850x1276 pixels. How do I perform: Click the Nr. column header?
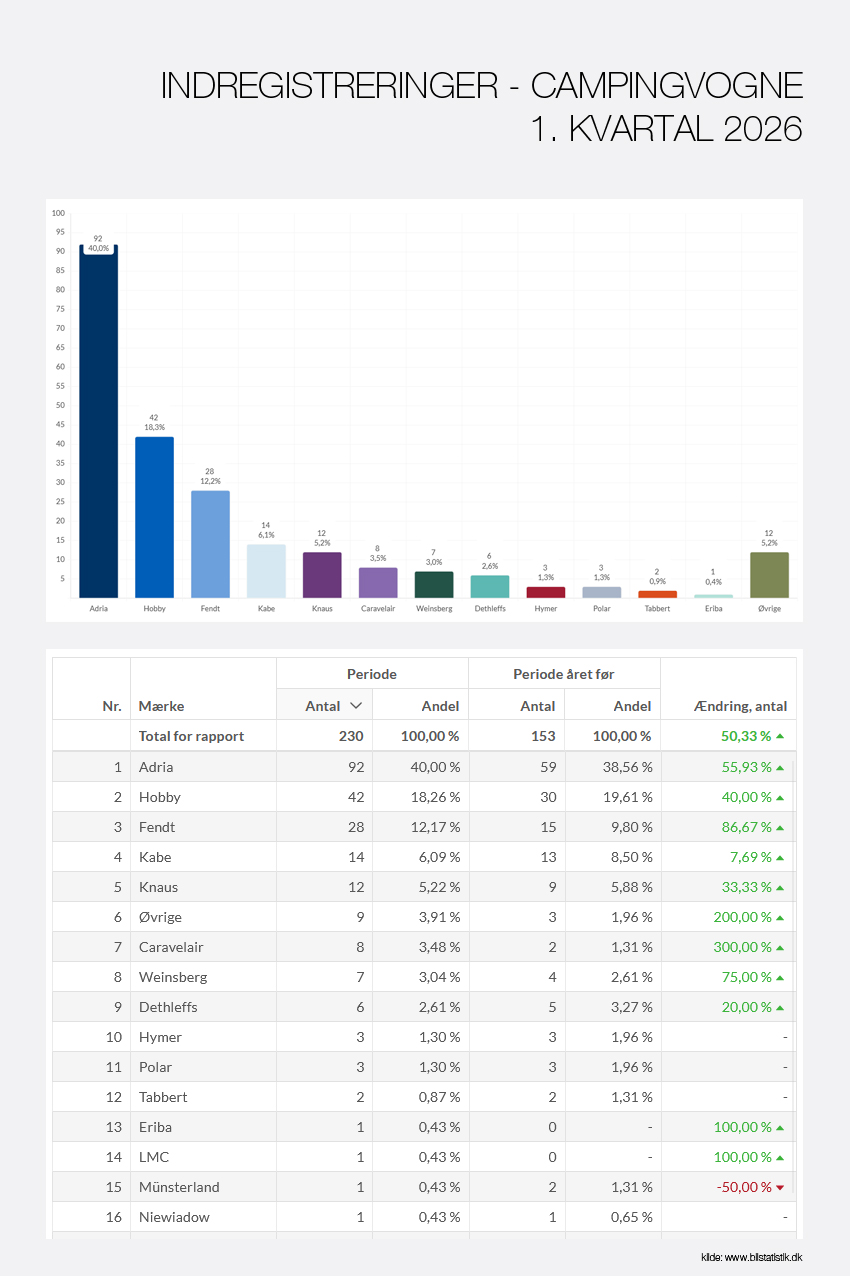click(112, 706)
